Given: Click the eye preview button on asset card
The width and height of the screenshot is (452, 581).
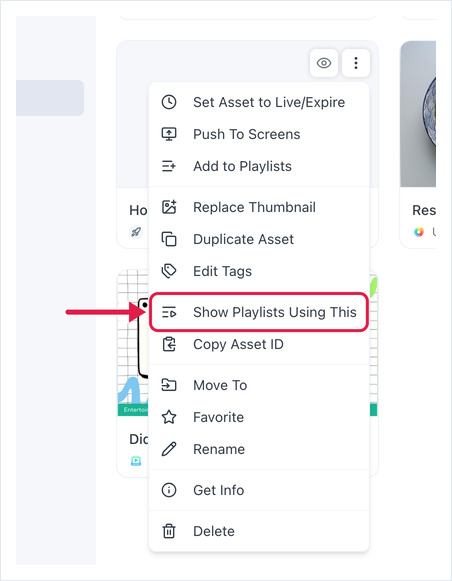Looking at the screenshot, I should coord(324,63).
